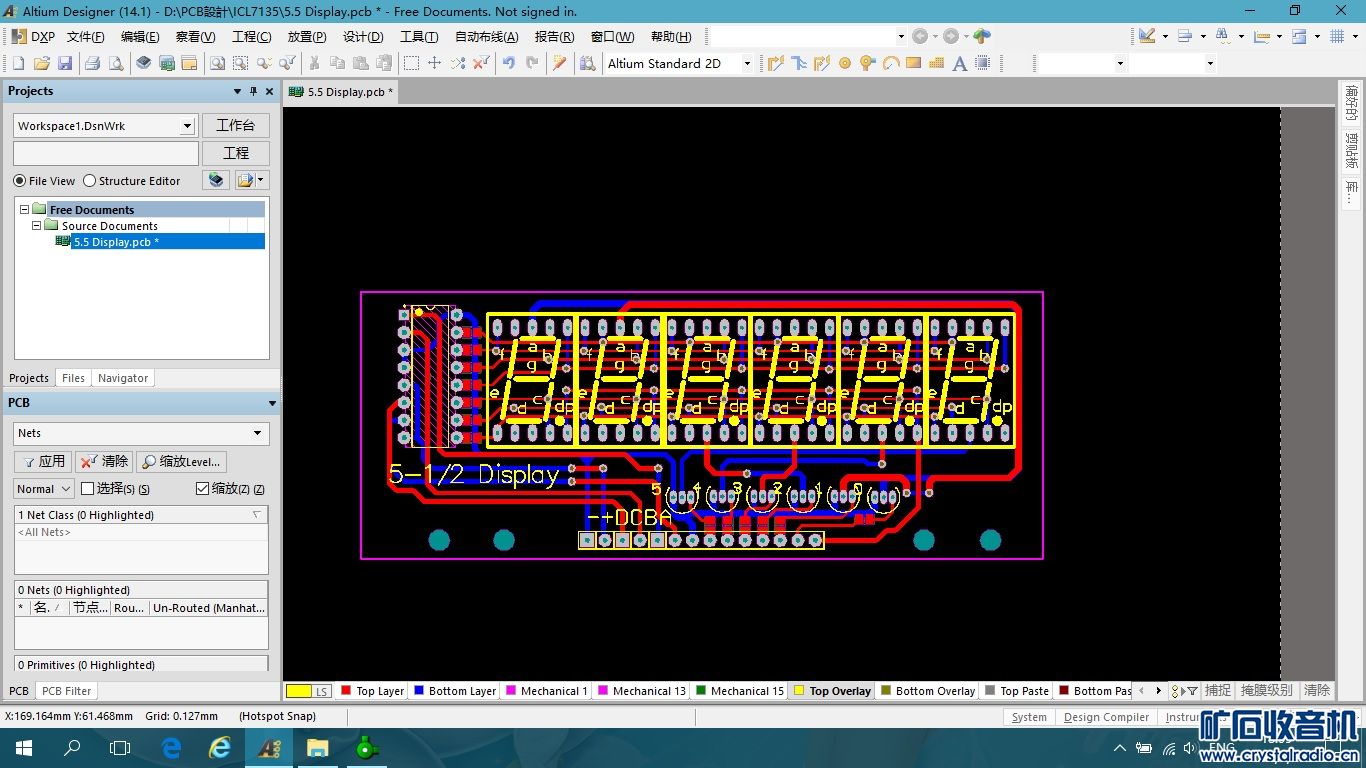
Task: Click the interactive routing tool icon
Action: [x=775, y=63]
